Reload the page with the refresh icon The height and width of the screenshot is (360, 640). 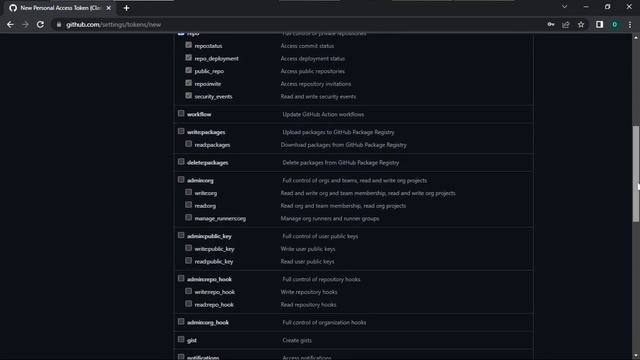pyautogui.click(x=40, y=24)
